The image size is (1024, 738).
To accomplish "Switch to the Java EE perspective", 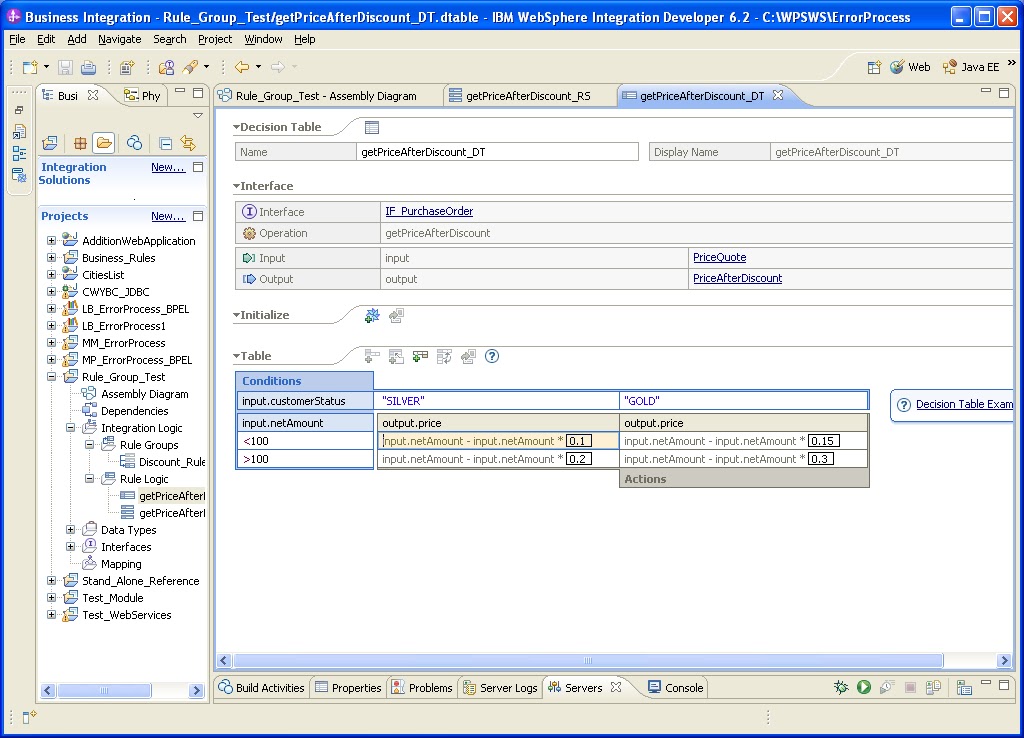I will point(971,67).
